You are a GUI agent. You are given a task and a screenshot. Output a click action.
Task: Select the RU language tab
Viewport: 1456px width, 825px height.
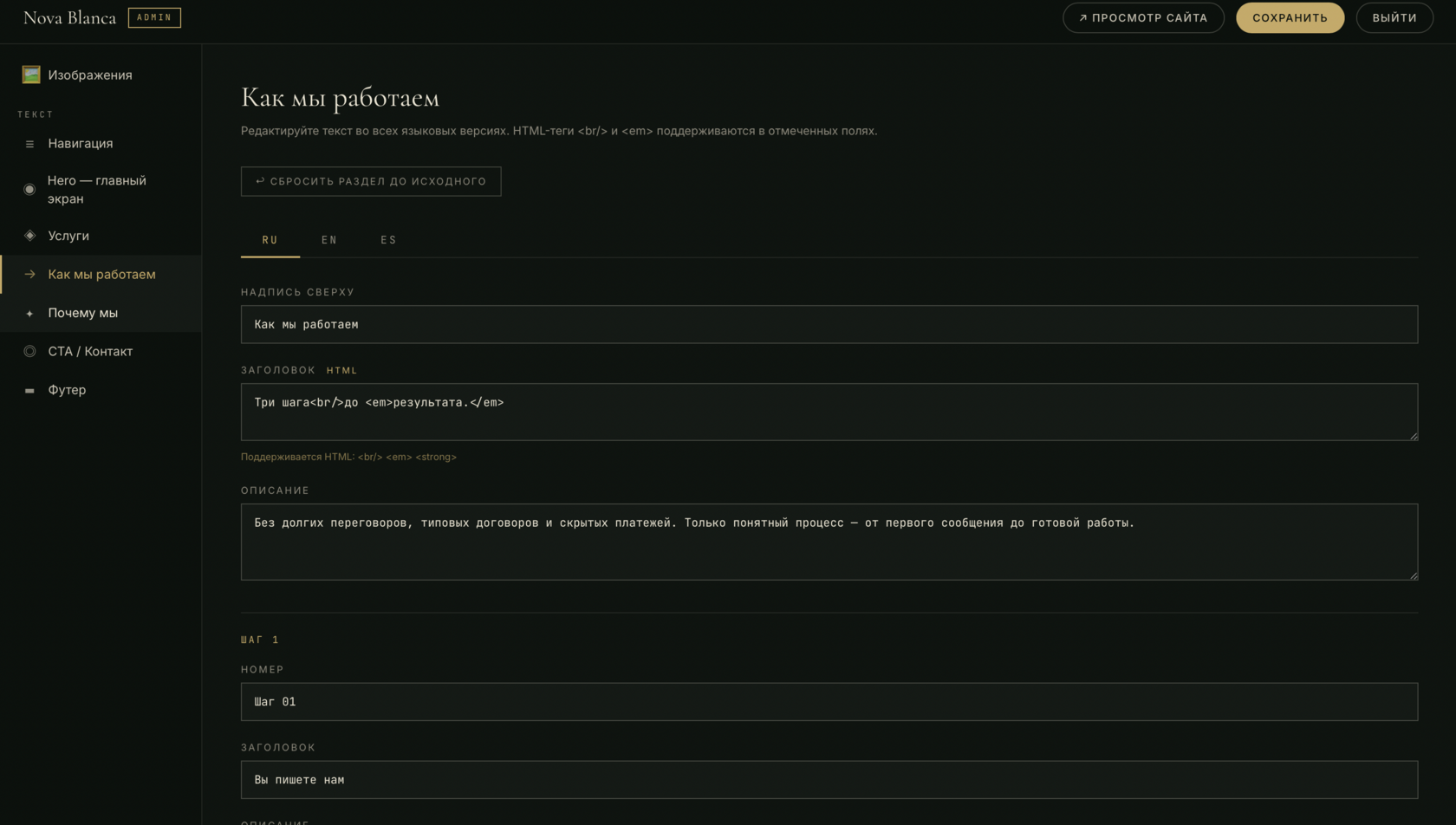tap(270, 240)
